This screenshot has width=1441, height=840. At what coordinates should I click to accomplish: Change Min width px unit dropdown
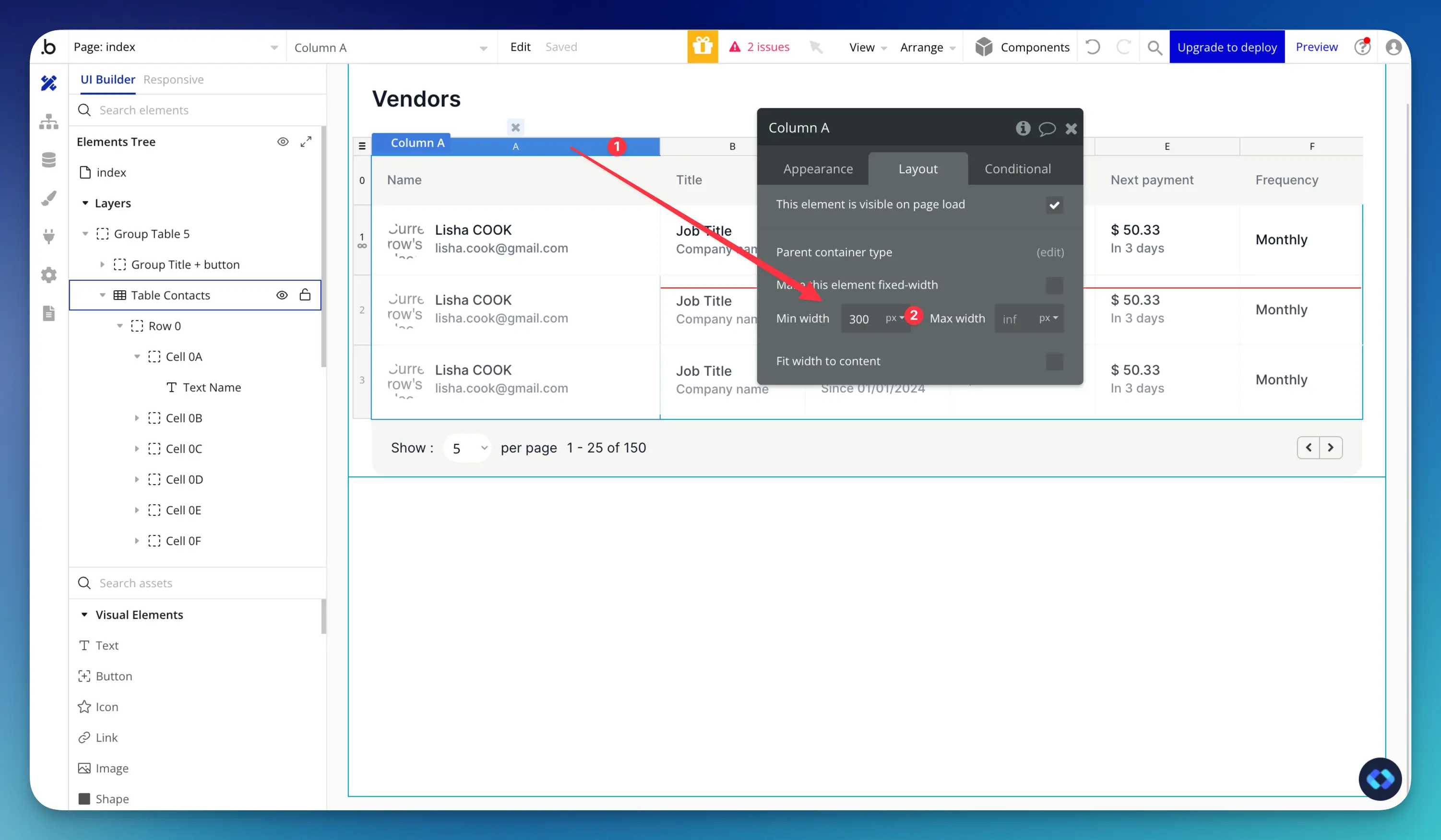point(894,318)
